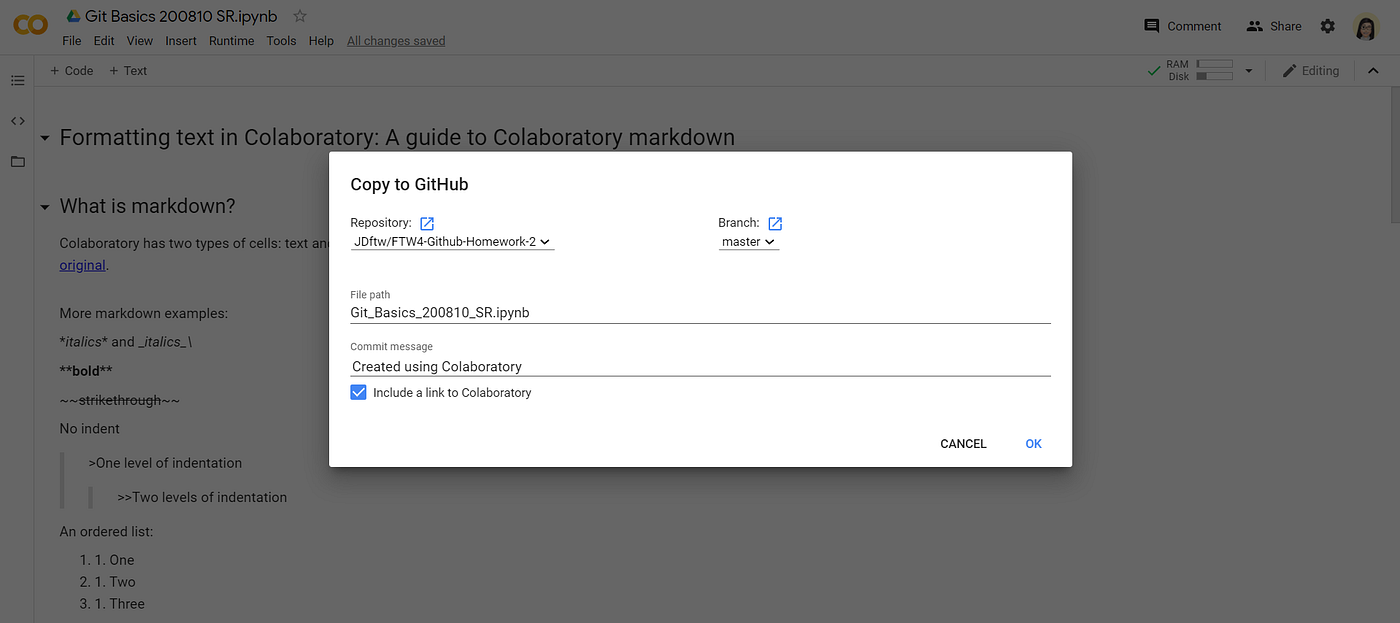
Task: Open the Tools menu
Action: tap(281, 41)
